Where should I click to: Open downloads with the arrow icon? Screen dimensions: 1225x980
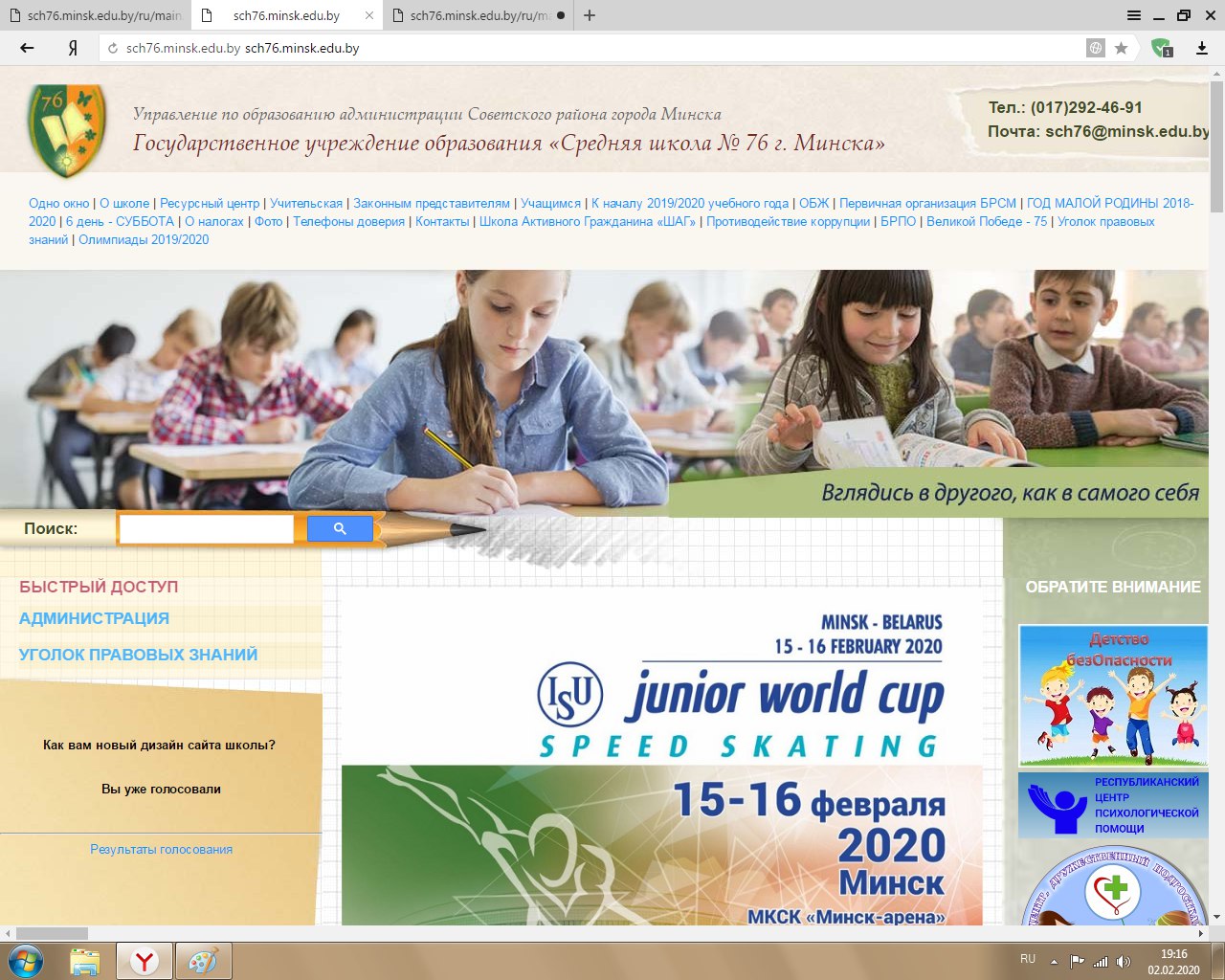click(1202, 48)
